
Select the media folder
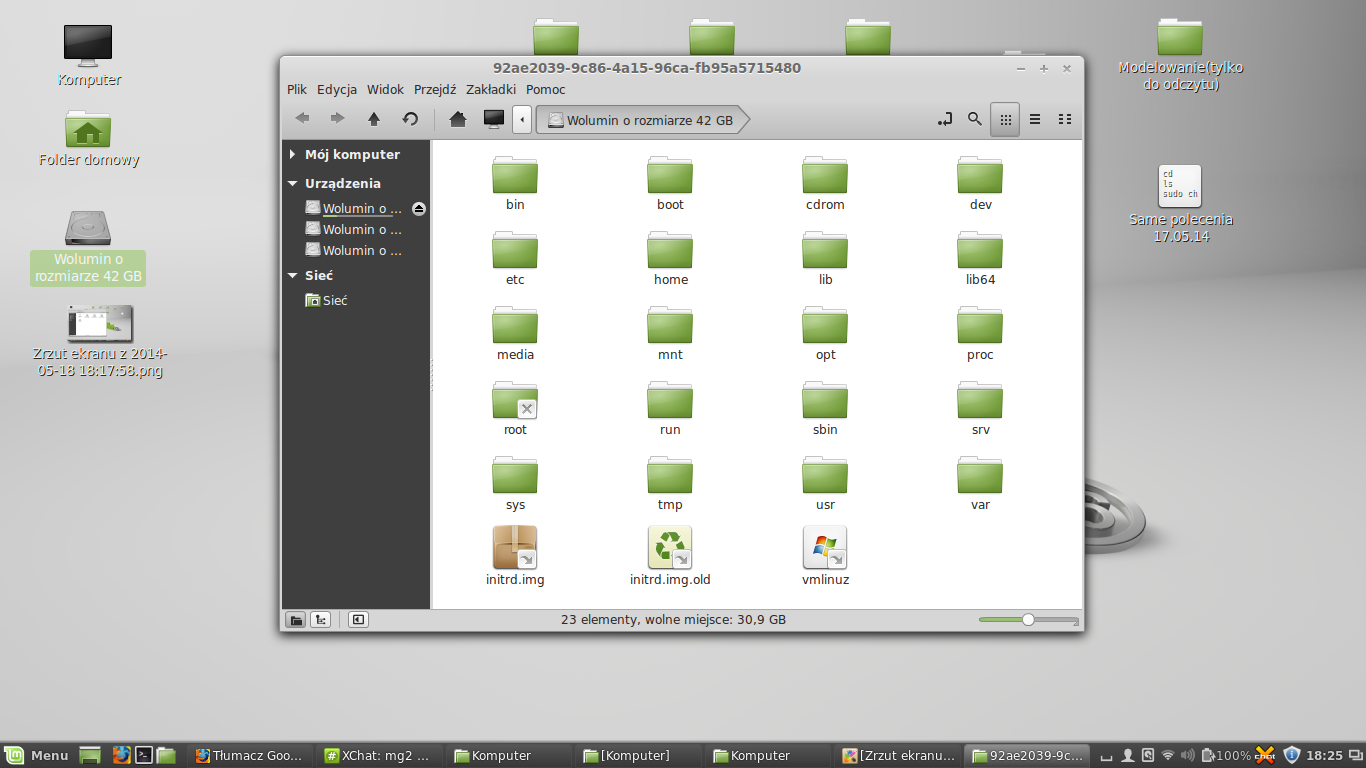click(x=515, y=333)
